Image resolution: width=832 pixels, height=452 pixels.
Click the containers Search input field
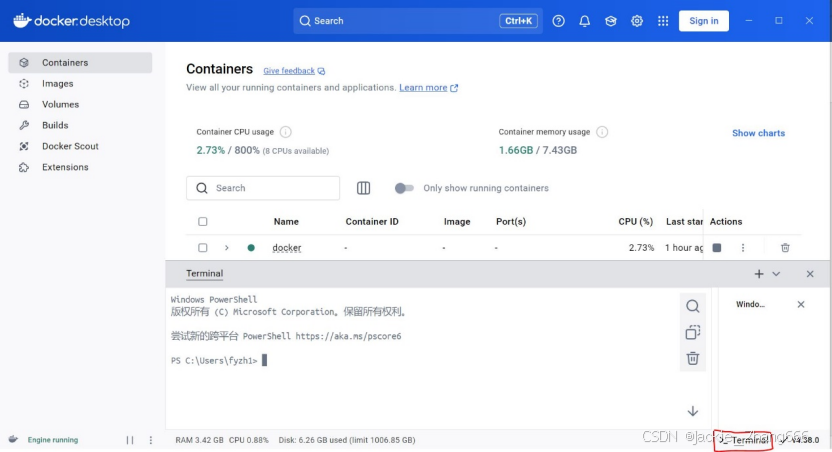263,188
